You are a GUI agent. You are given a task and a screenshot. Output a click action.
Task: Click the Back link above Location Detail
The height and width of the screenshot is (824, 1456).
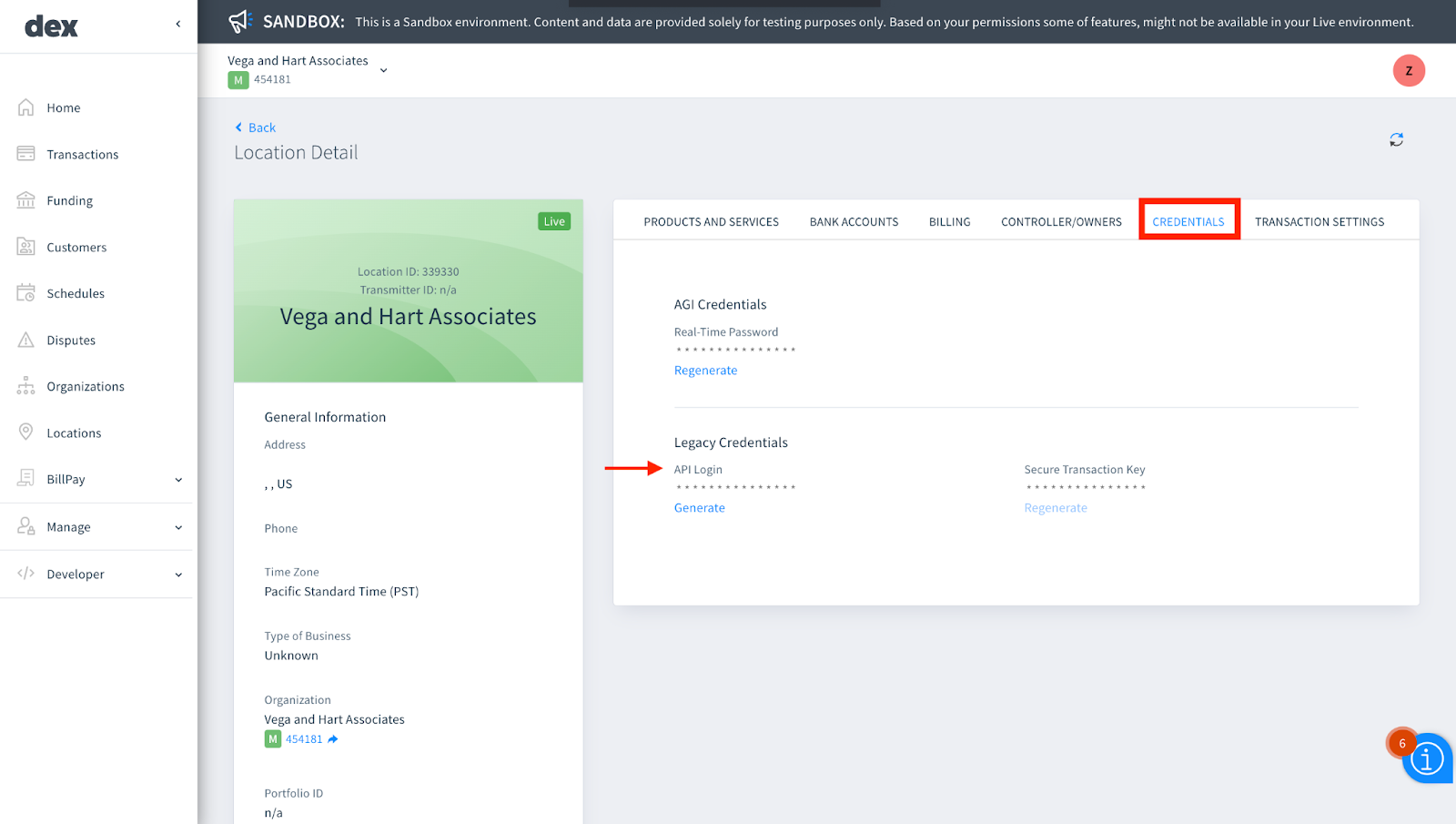click(x=254, y=127)
